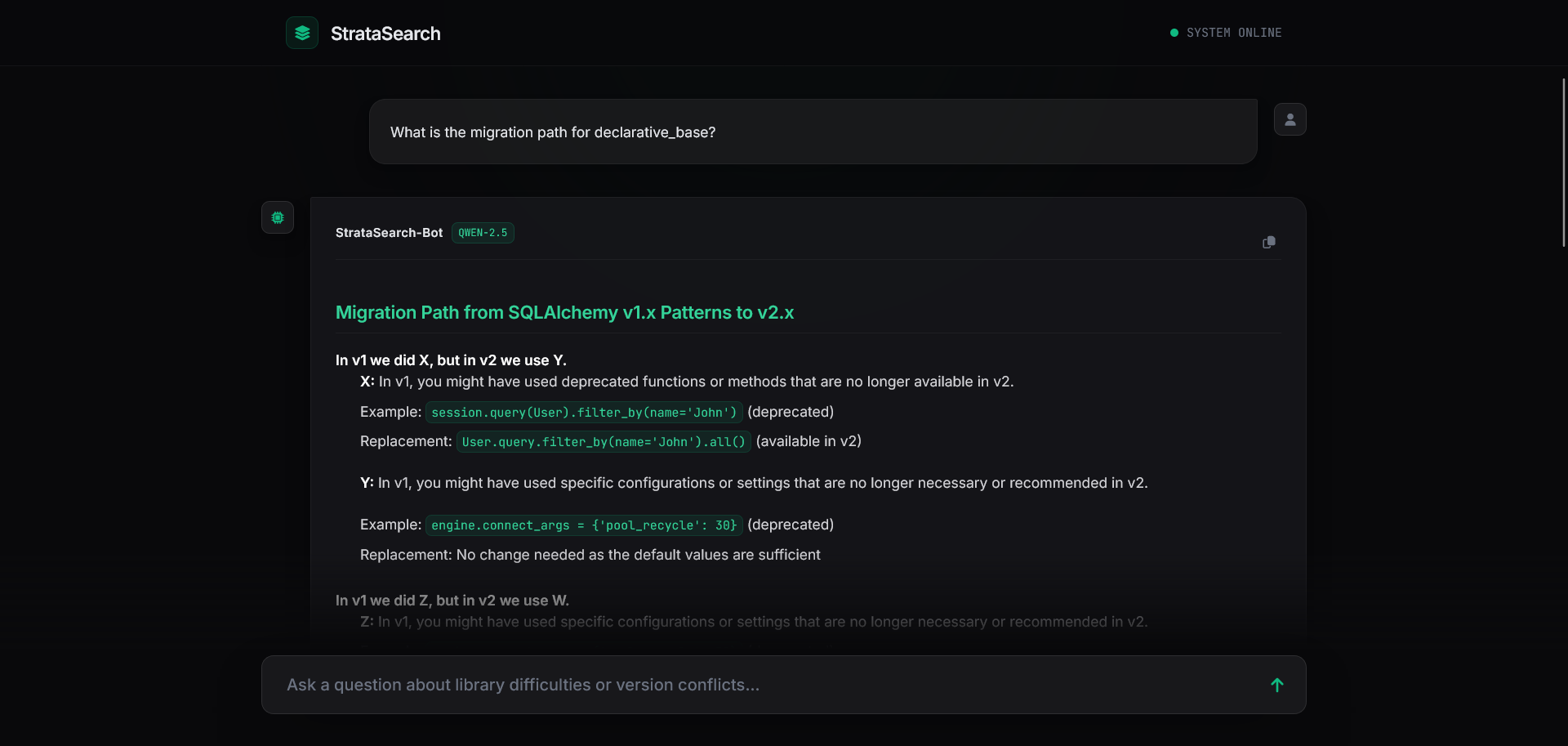The height and width of the screenshot is (746, 1568).
Task: Click the session.query filter_by code snippet
Action: tap(584, 413)
